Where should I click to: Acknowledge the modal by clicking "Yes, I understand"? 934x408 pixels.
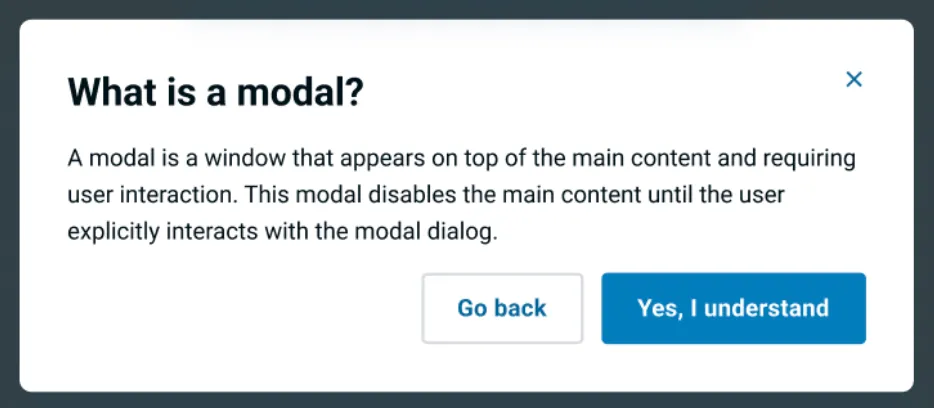coord(733,308)
